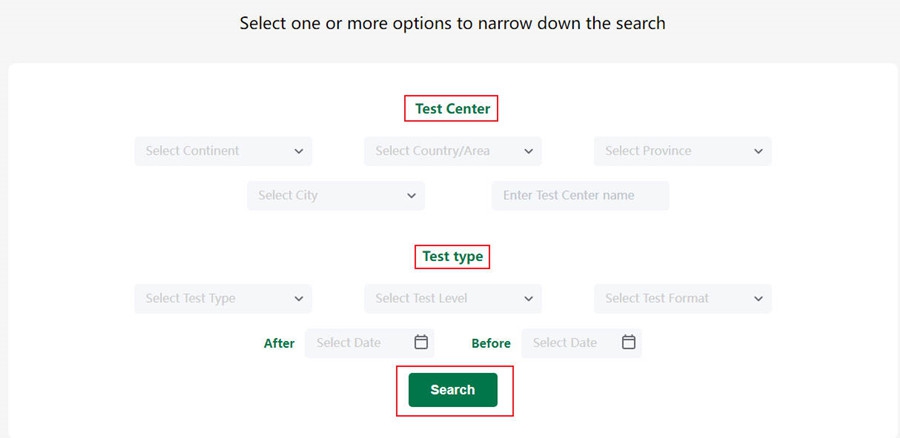
Task: Open the Select Continent combo box text
Action: (193, 151)
